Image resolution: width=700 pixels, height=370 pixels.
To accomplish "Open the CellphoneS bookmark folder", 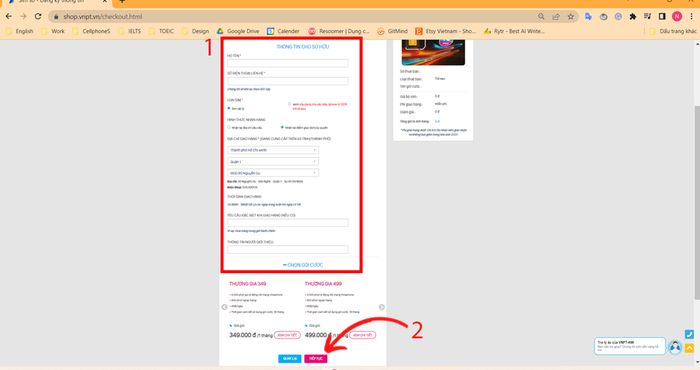I will (92, 31).
